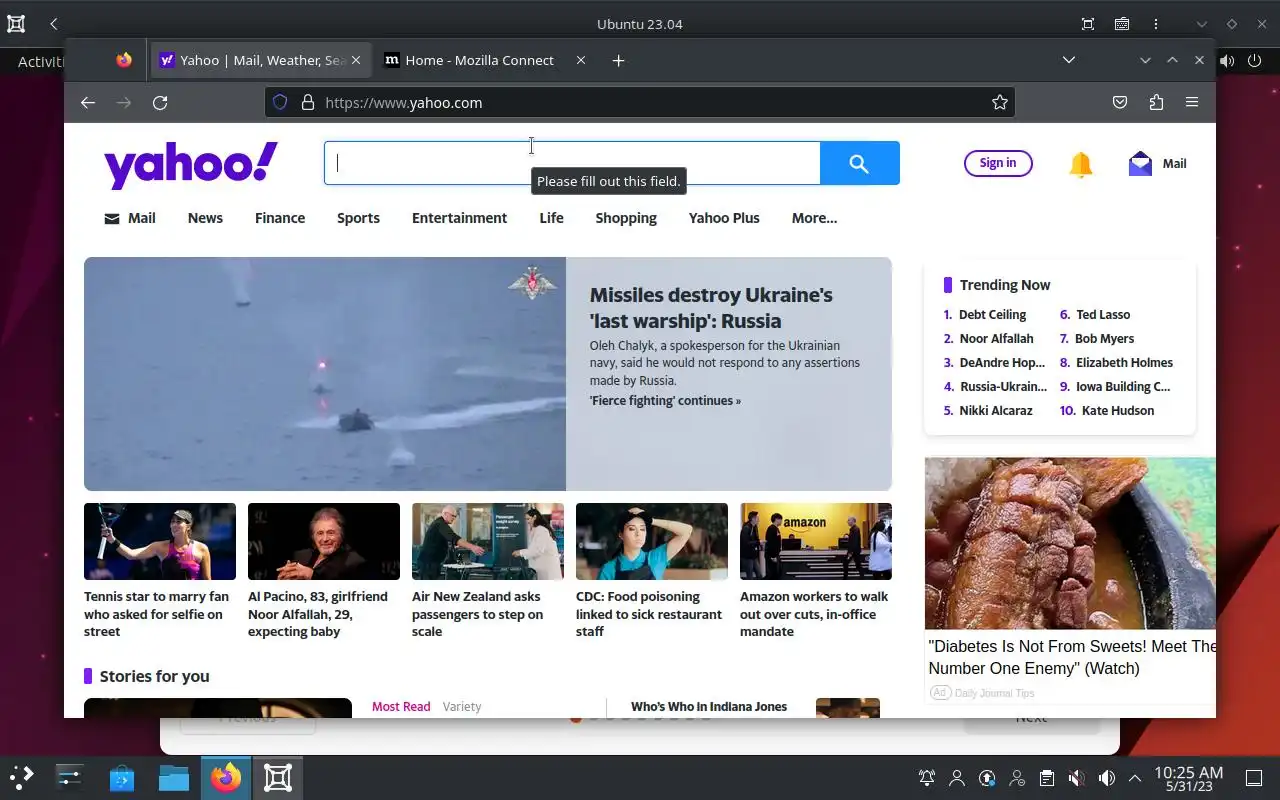Go back in the Ubuntu 23.04 window
Viewport: 1280px width, 800px height.
click(54, 23)
